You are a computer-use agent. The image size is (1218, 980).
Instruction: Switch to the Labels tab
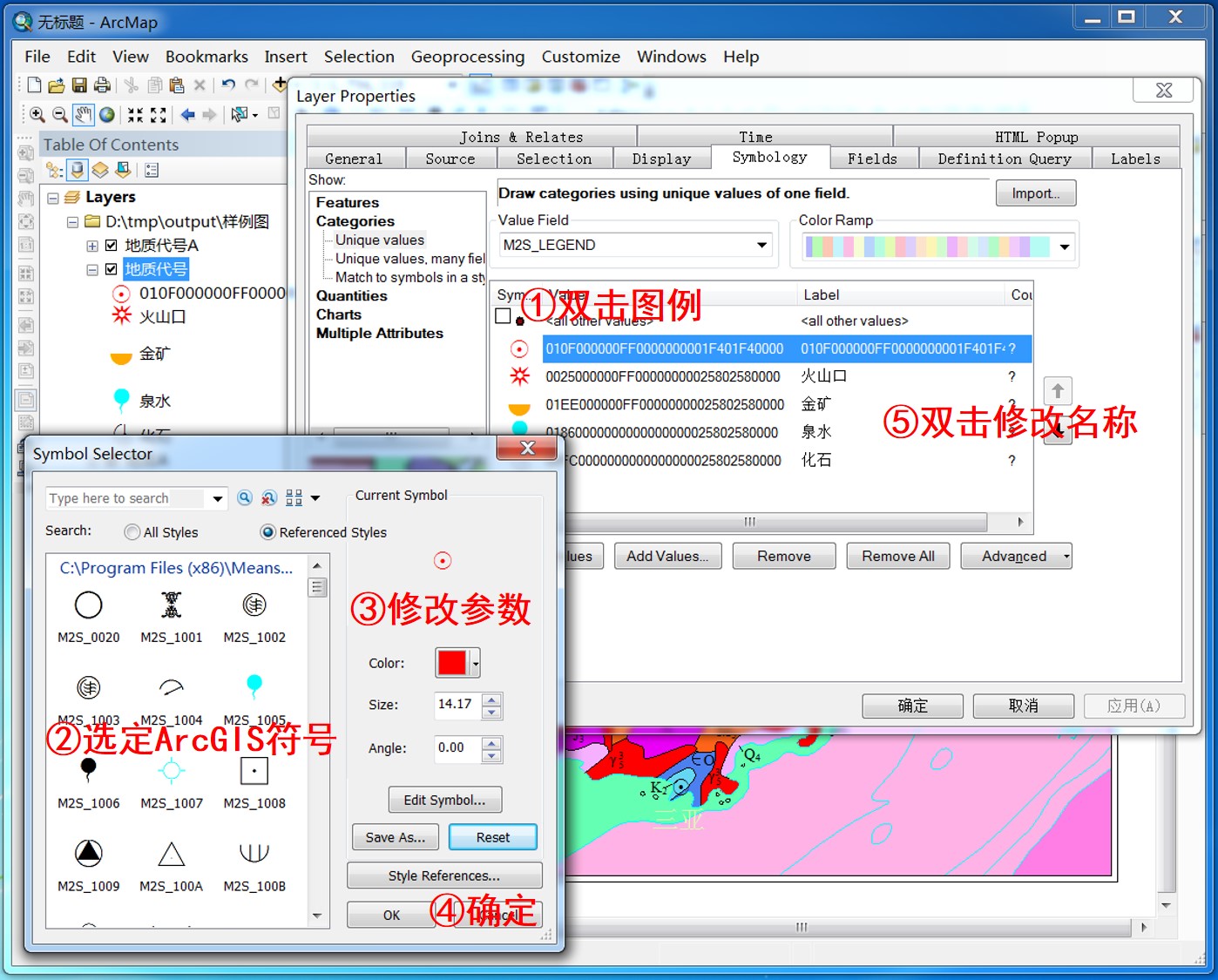tap(1135, 159)
